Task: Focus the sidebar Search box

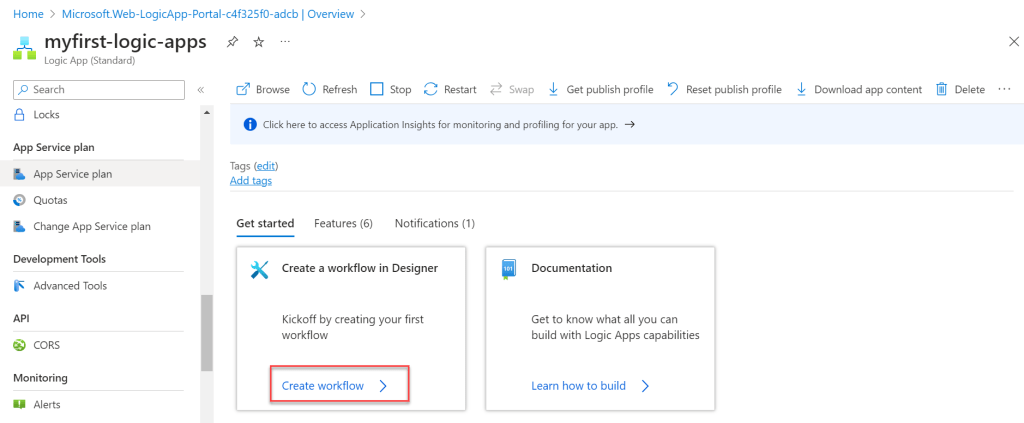Action: point(99,89)
